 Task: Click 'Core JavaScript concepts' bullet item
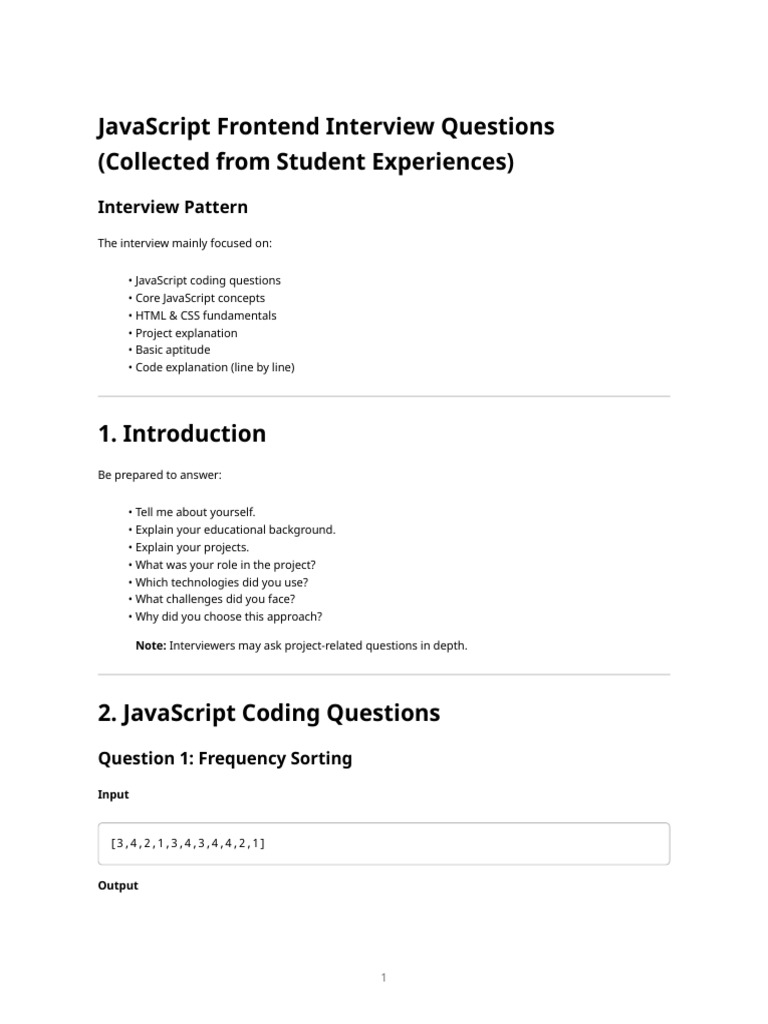coord(200,298)
